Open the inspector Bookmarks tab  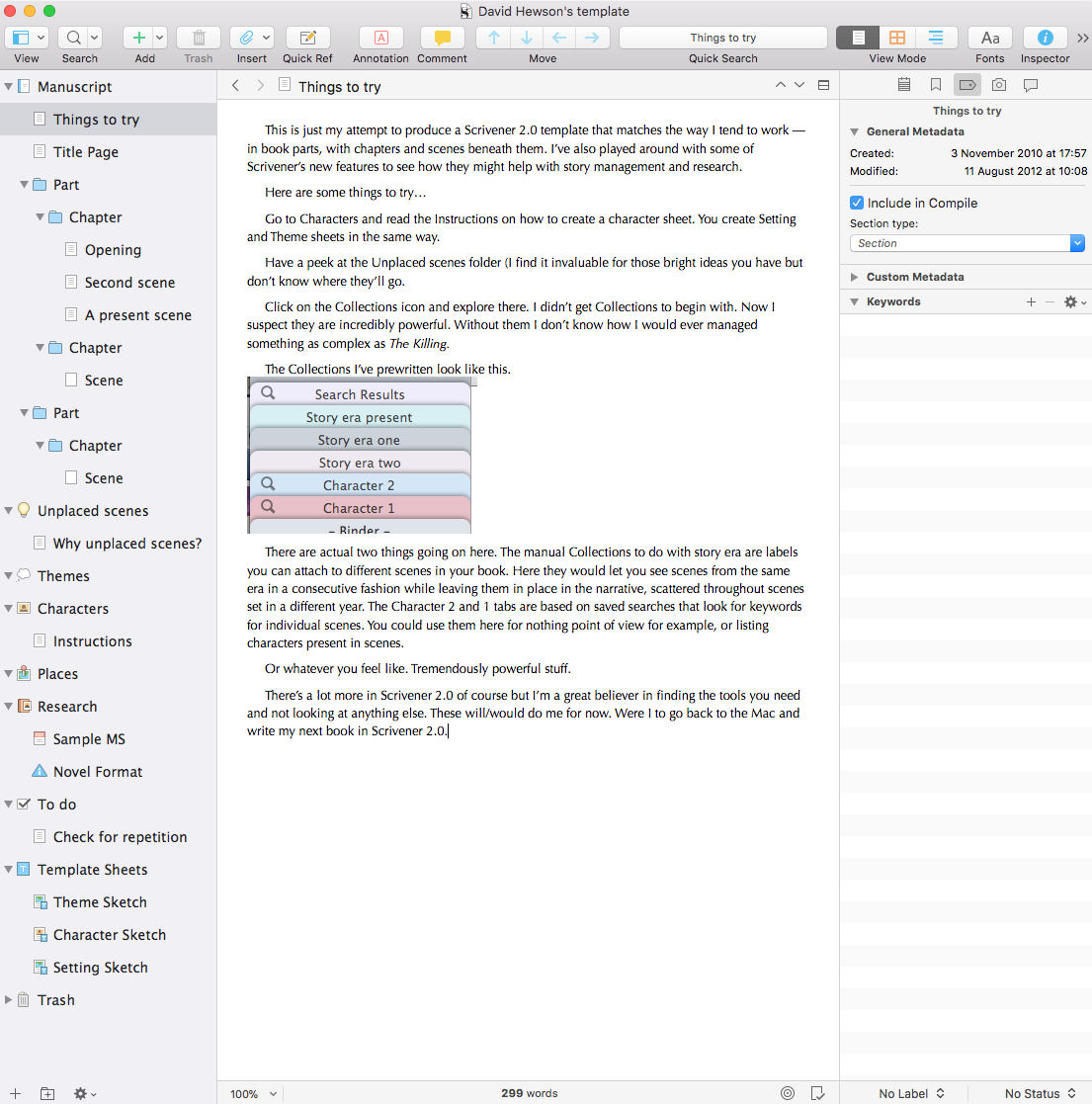936,84
